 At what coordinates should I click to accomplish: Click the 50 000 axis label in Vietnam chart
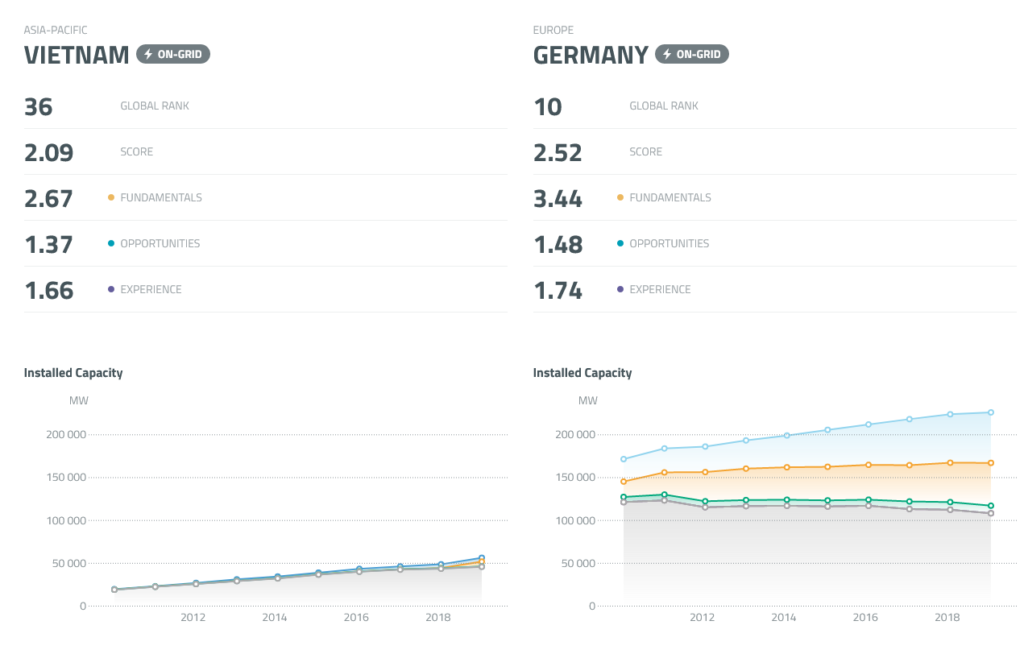point(69,563)
